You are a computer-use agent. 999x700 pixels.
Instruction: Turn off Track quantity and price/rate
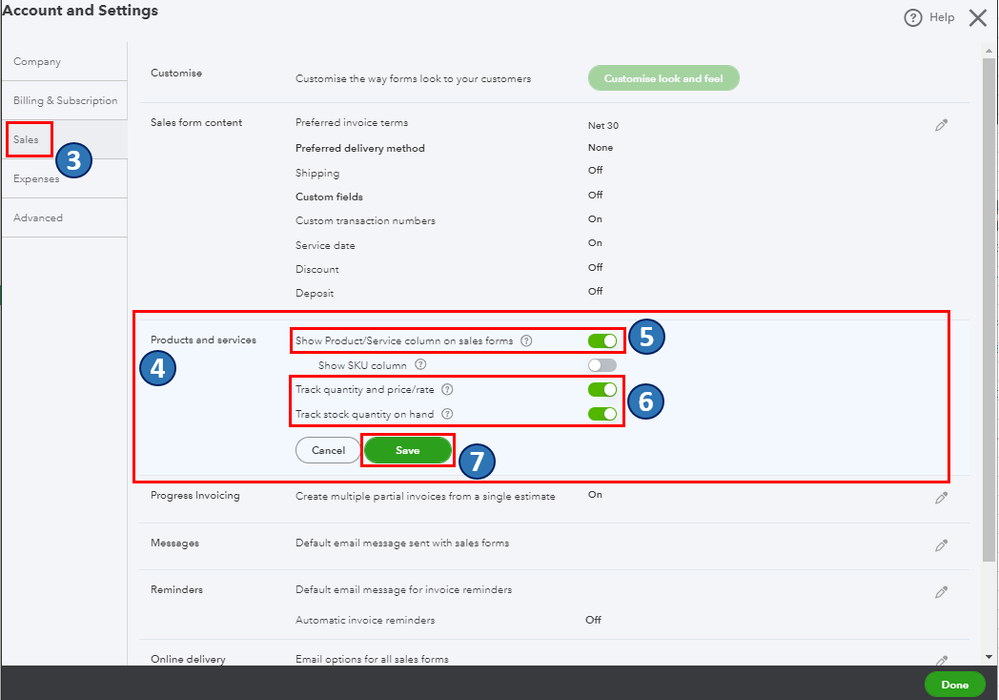point(602,389)
